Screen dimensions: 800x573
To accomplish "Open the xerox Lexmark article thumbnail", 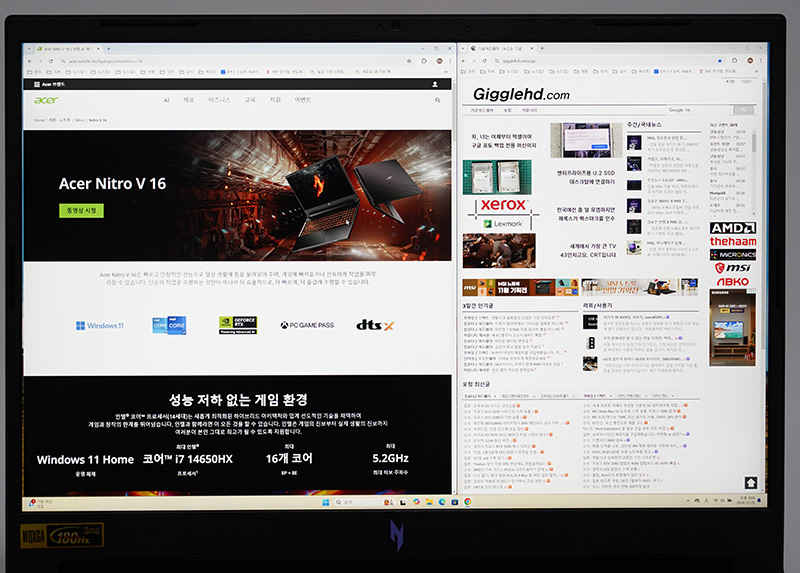I will [x=503, y=213].
